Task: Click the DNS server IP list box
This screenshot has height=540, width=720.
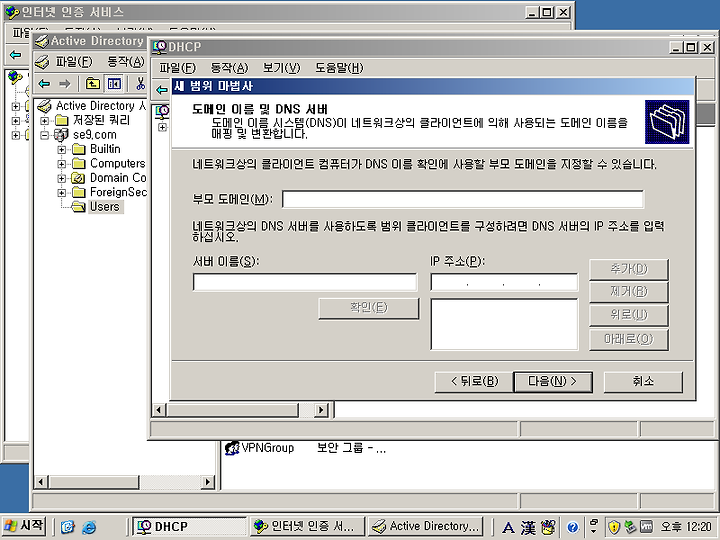Action: tap(504, 324)
